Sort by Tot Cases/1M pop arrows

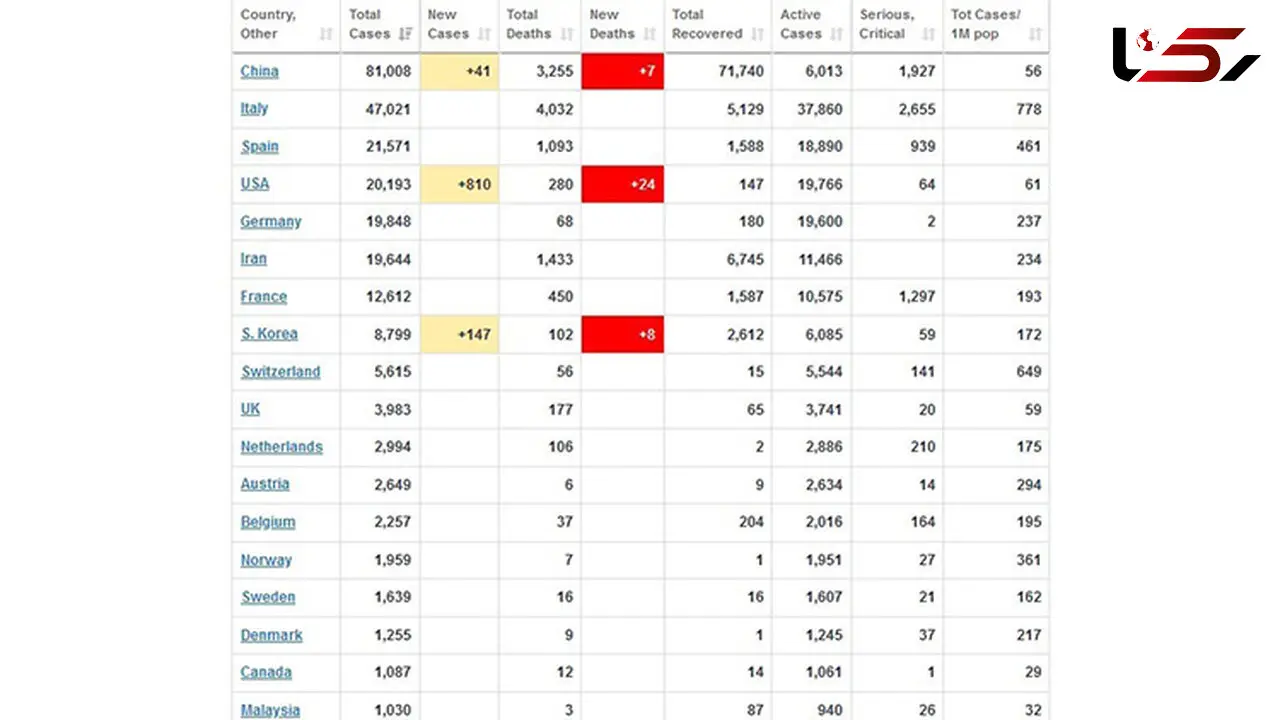pos(1035,34)
